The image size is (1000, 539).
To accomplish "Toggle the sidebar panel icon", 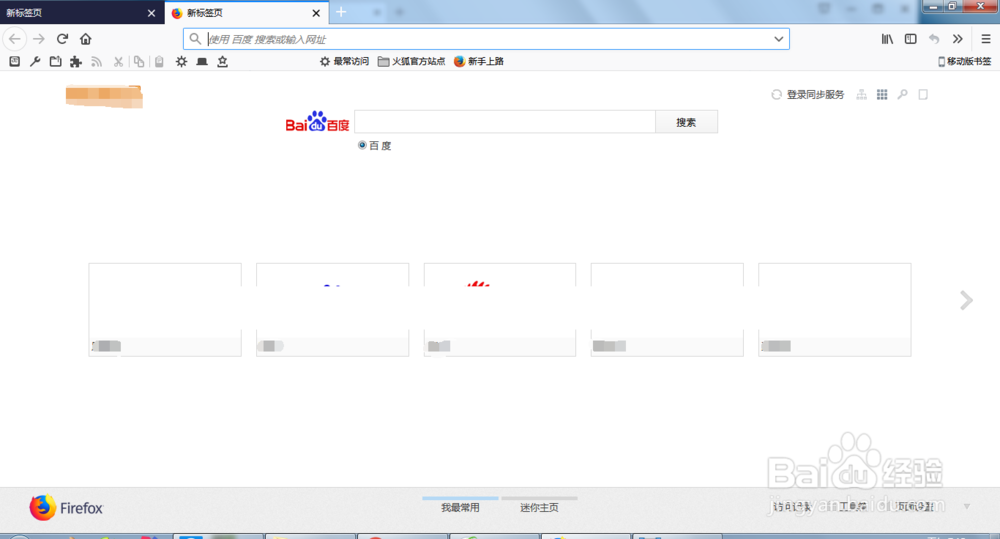I will click(911, 39).
